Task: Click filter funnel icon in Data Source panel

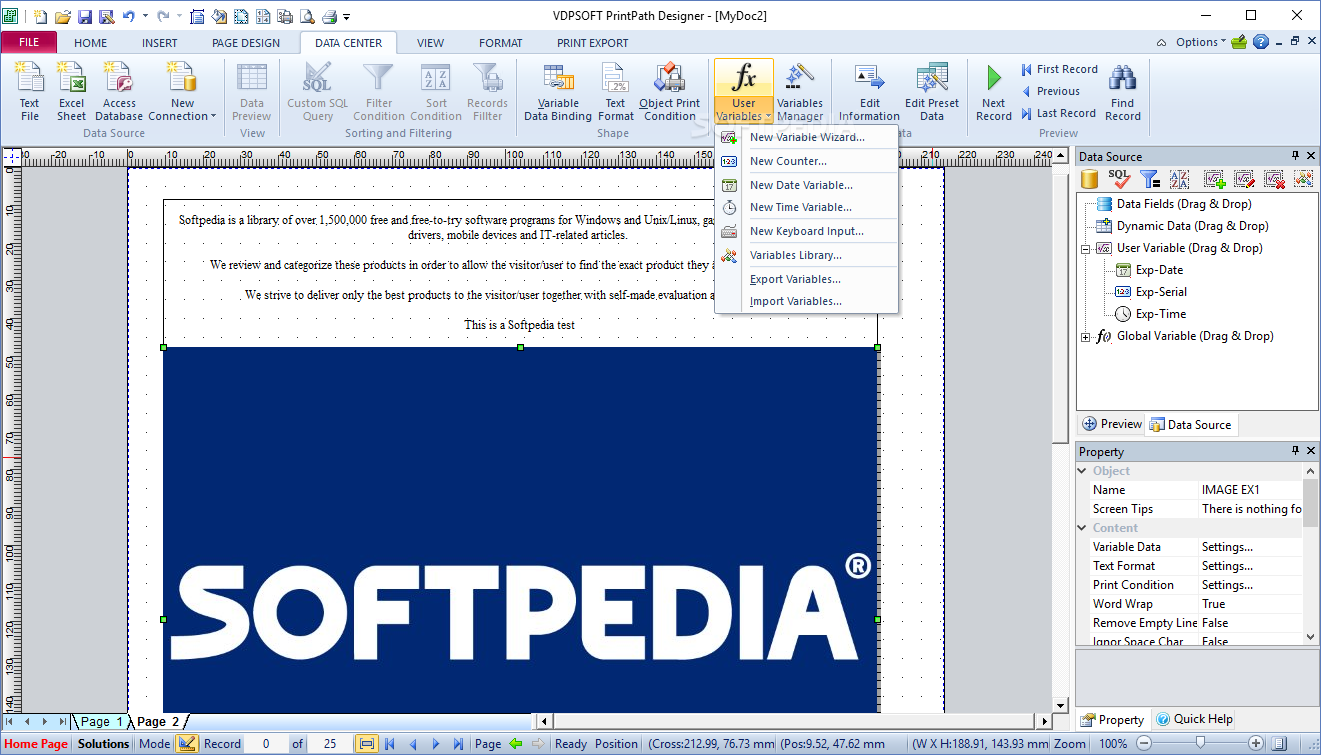Action: [x=1150, y=179]
